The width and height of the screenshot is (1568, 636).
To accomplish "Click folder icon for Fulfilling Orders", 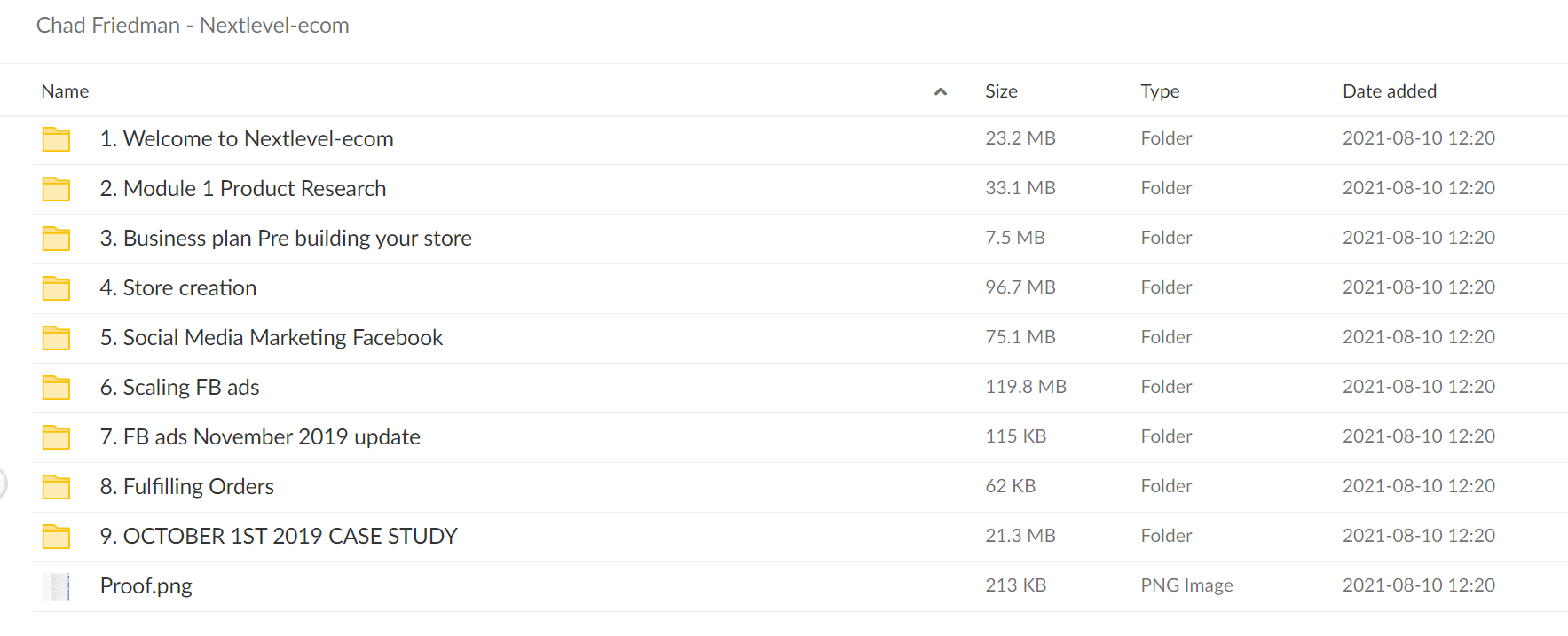I will tap(56, 487).
